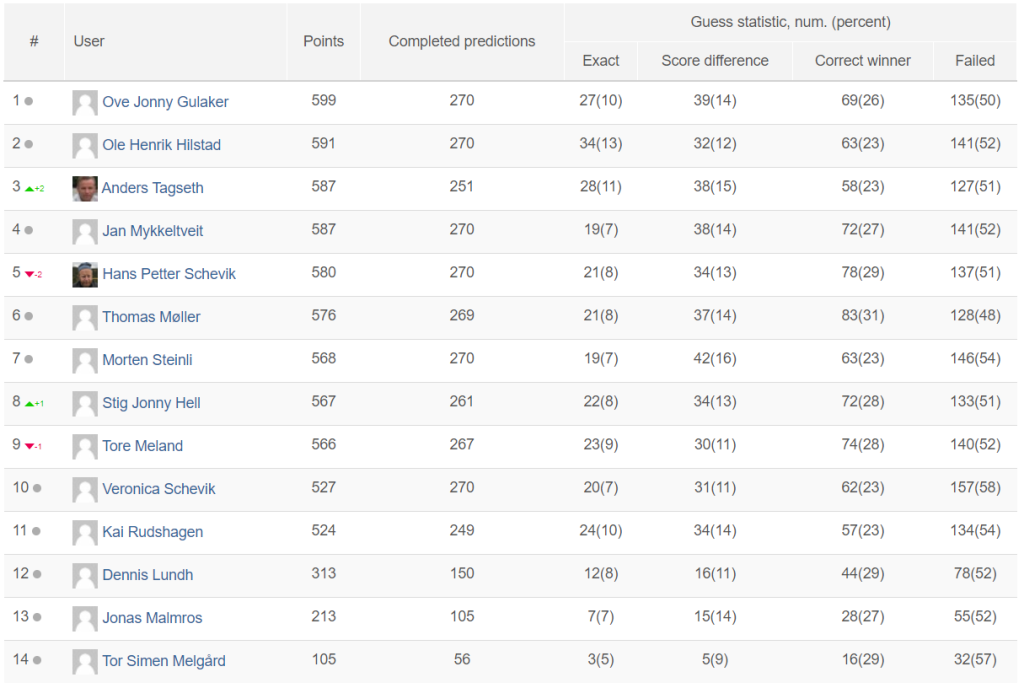
Task: Click the Points column header
Action: coord(323,42)
